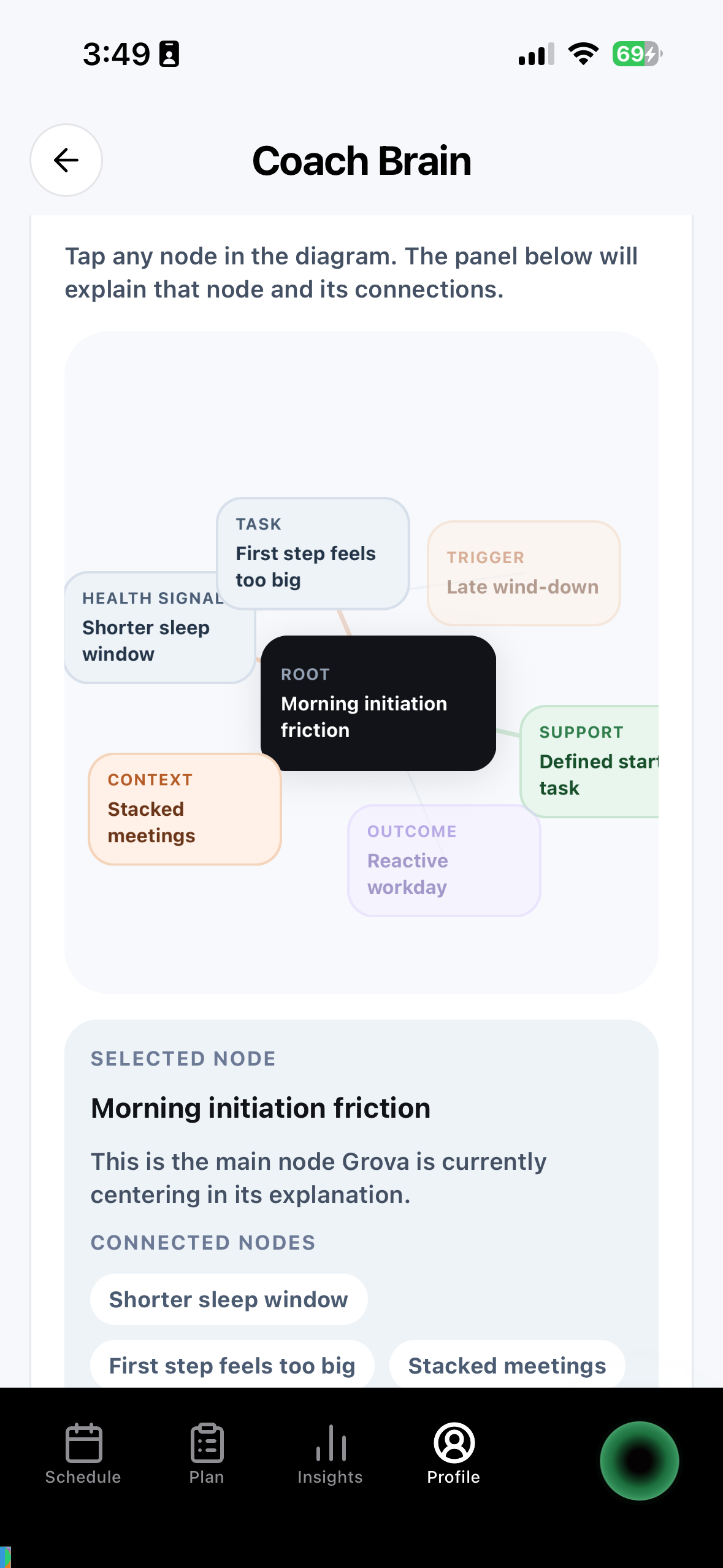The image size is (723, 1568).
Task: Tap the bar chart Insights icon
Action: pyautogui.click(x=331, y=1442)
